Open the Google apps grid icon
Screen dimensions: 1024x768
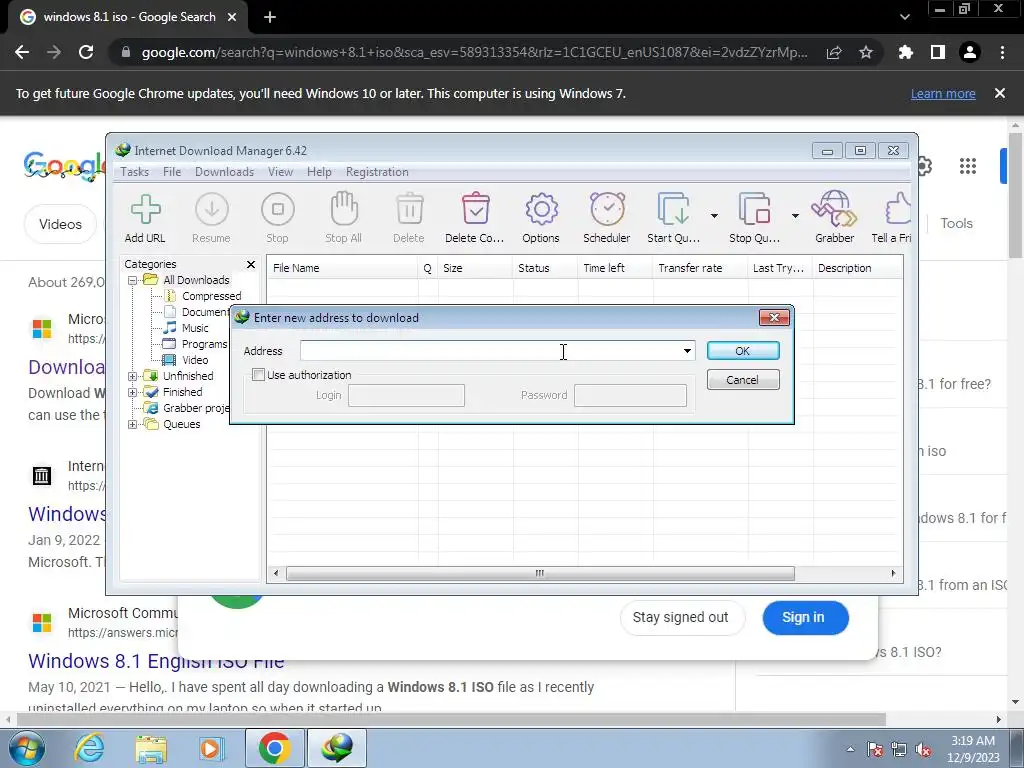pyautogui.click(x=968, y=166)
